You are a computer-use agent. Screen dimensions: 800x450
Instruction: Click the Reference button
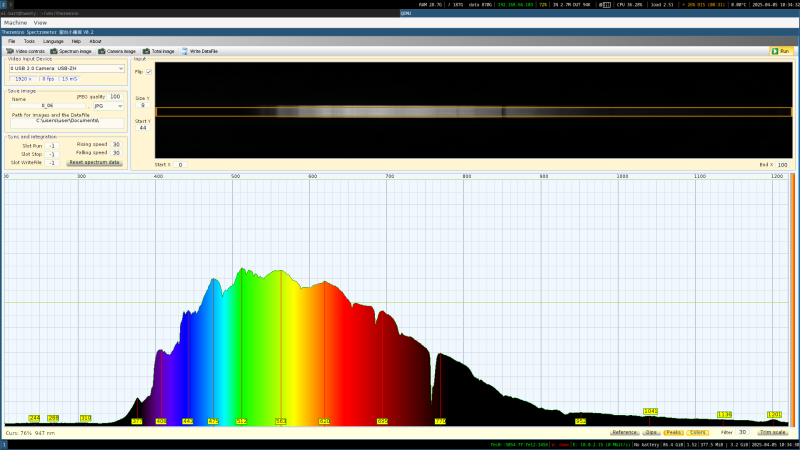pos(625,432)
